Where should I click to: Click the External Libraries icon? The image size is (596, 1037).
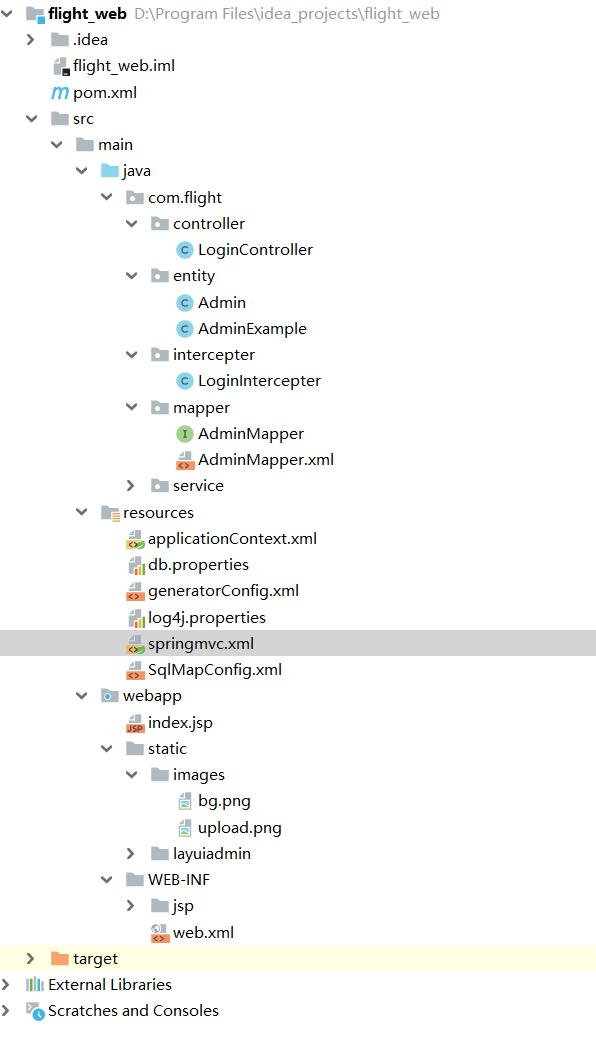[34, 985]
